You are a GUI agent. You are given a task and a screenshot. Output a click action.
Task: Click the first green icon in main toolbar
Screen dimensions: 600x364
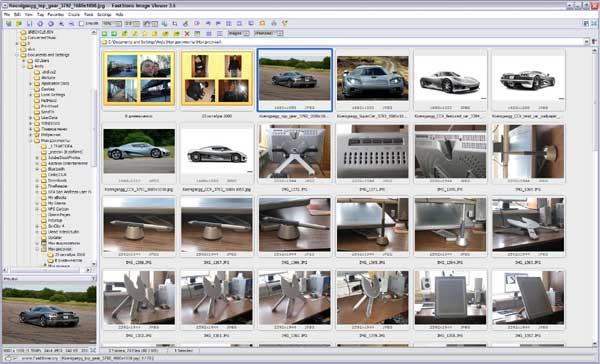point(8,24)
